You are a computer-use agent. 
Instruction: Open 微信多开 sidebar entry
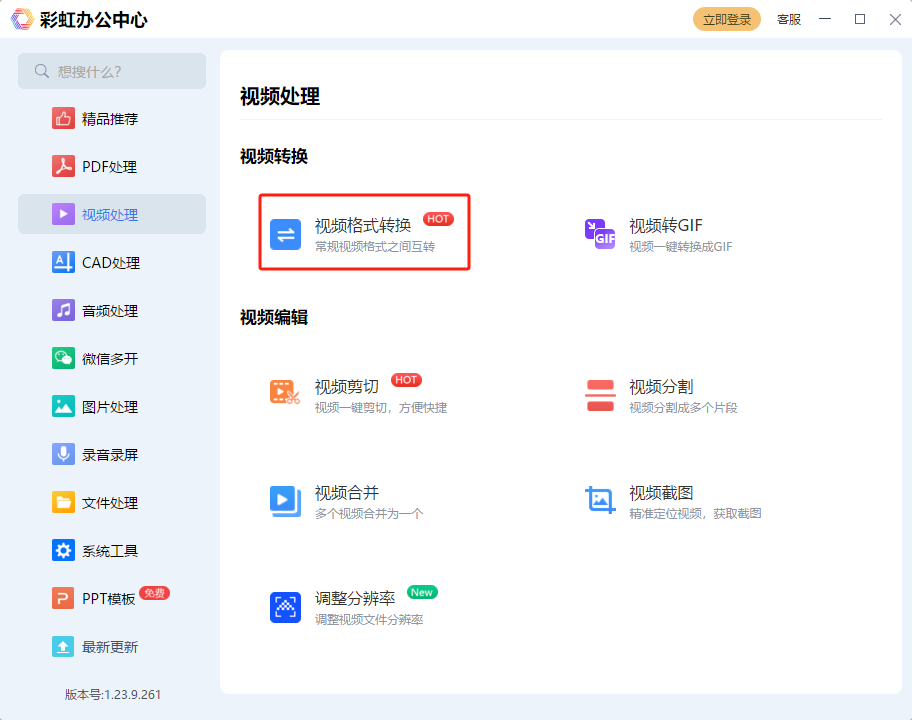pyautogui.click(x=112, y=358)
